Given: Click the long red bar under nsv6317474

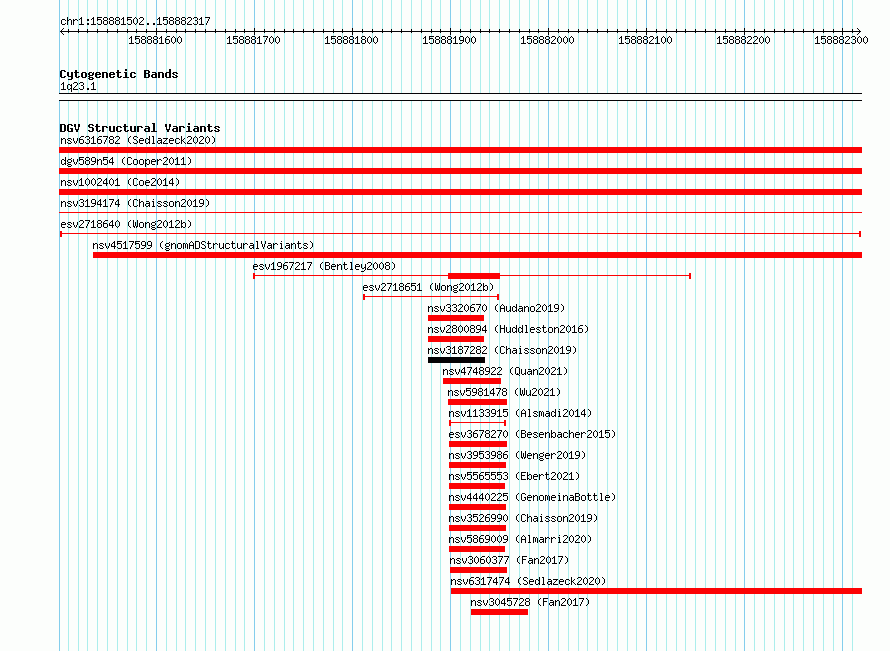Looking at the screenshot, I should click(x=656, y=591).
